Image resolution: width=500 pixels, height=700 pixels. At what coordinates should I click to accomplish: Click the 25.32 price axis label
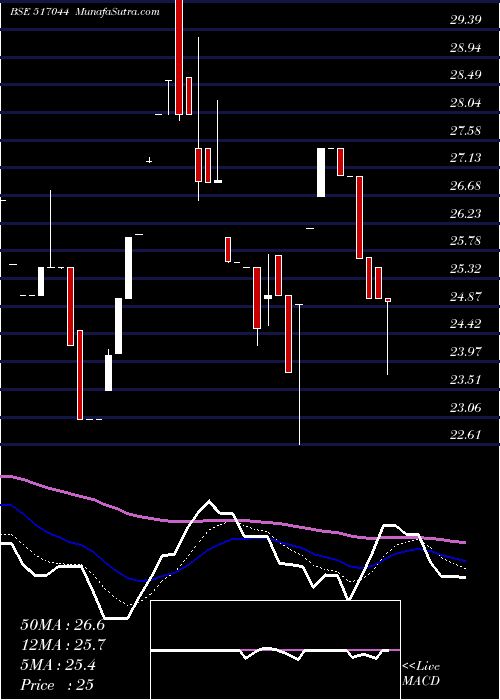[465, 269]
